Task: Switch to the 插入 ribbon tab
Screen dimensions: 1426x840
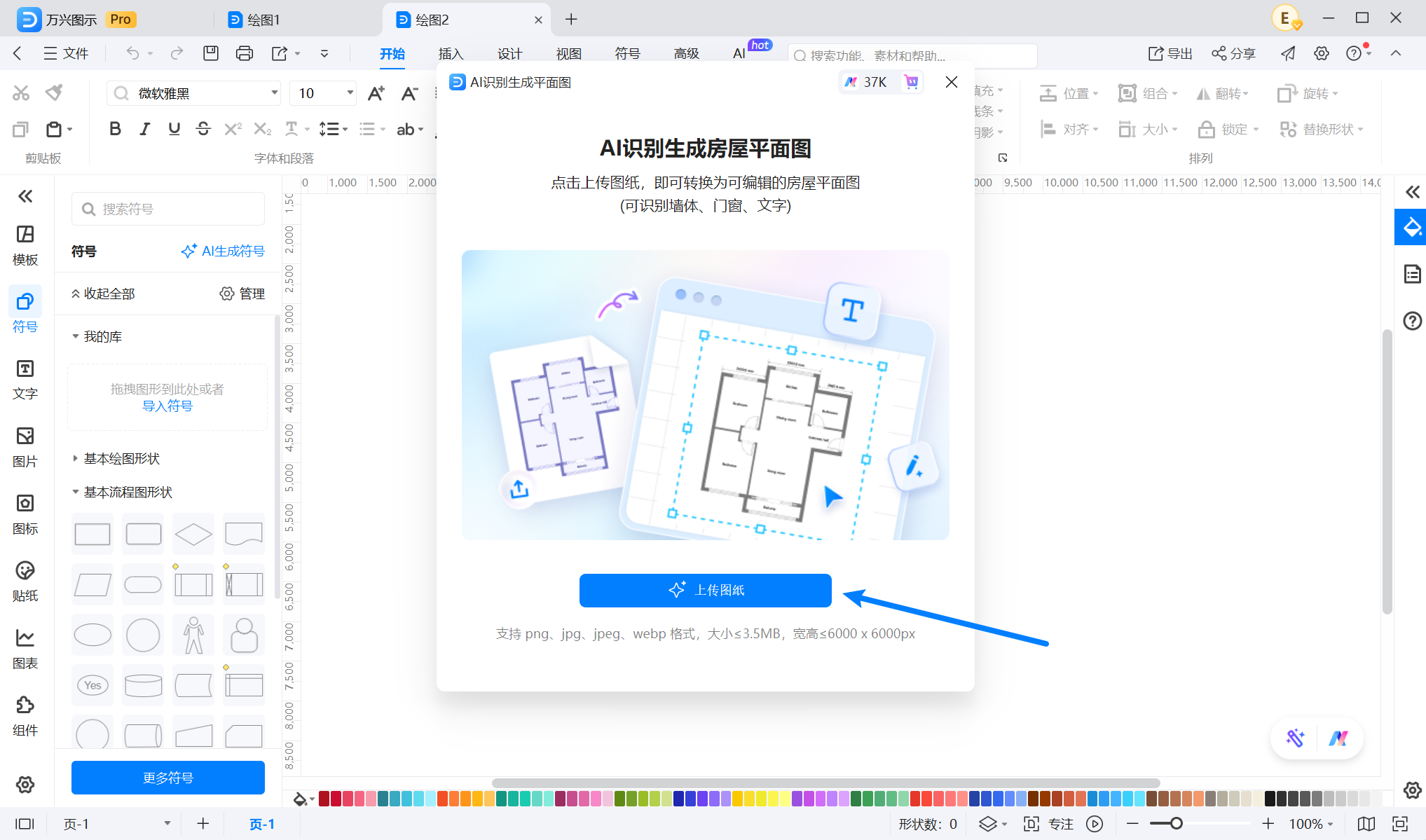Action: click(x=451, y=53)
